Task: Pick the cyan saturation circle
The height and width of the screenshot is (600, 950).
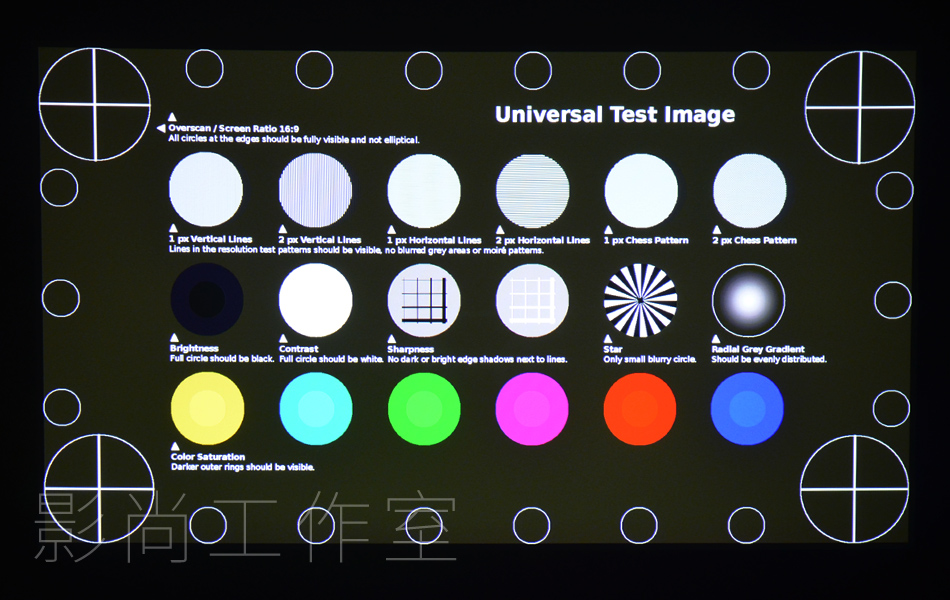Action: [316, 408]
